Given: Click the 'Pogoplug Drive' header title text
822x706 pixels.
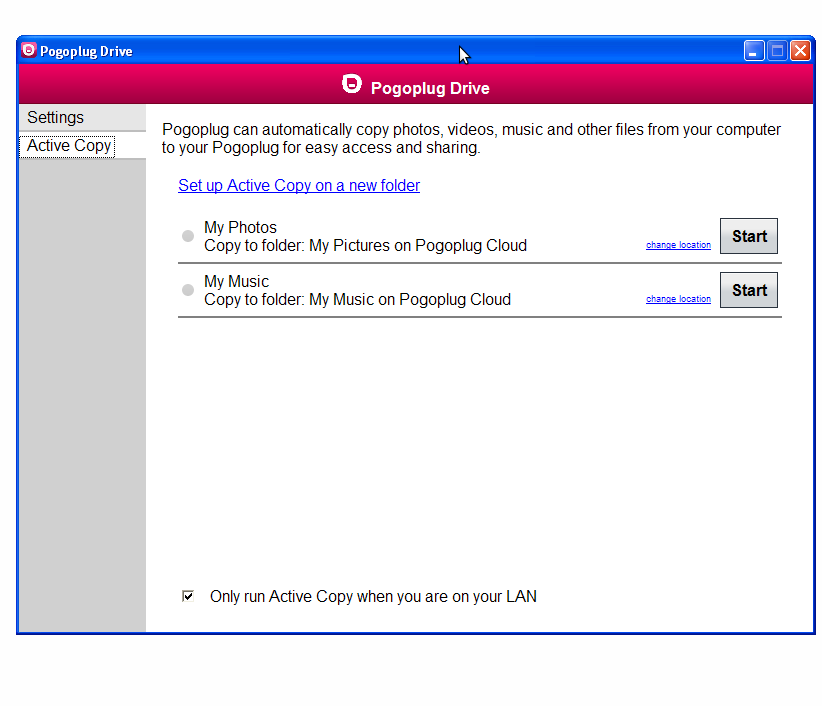Looking at the screenshot, I should pos(430,88).
